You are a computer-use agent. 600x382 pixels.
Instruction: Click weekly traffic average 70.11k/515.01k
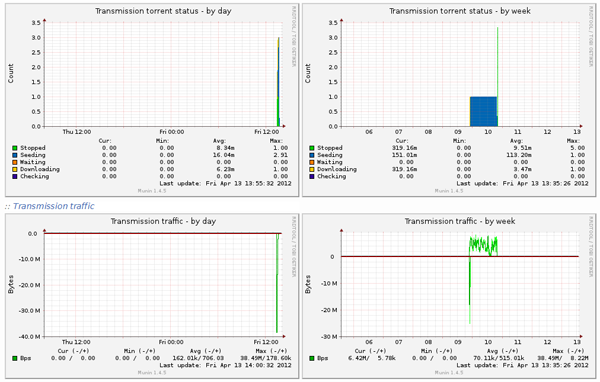click(x=498, y=358)
